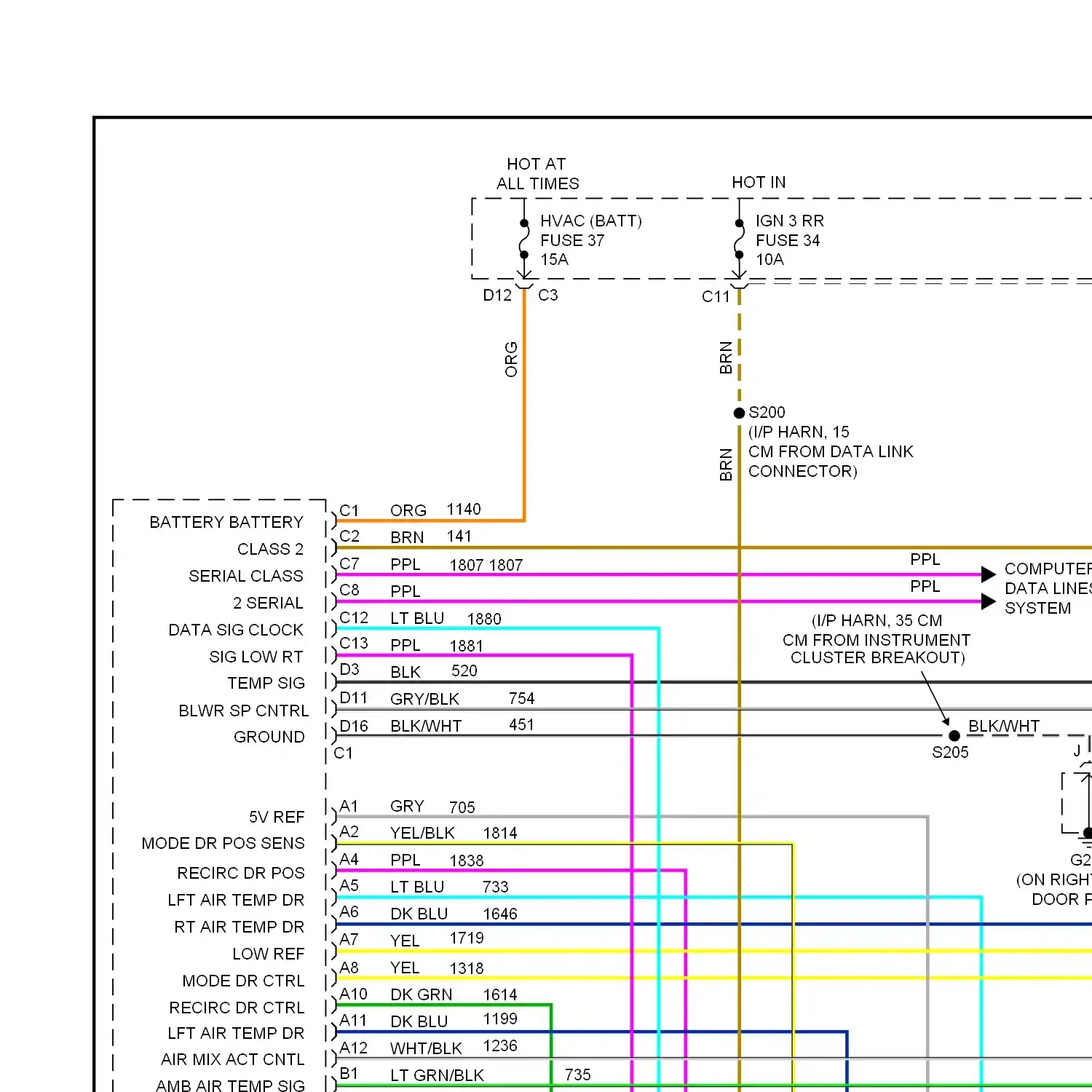Click the ORG 1140 wire label at pin C1
The image size is (1092, 1092).
(435, 510)
